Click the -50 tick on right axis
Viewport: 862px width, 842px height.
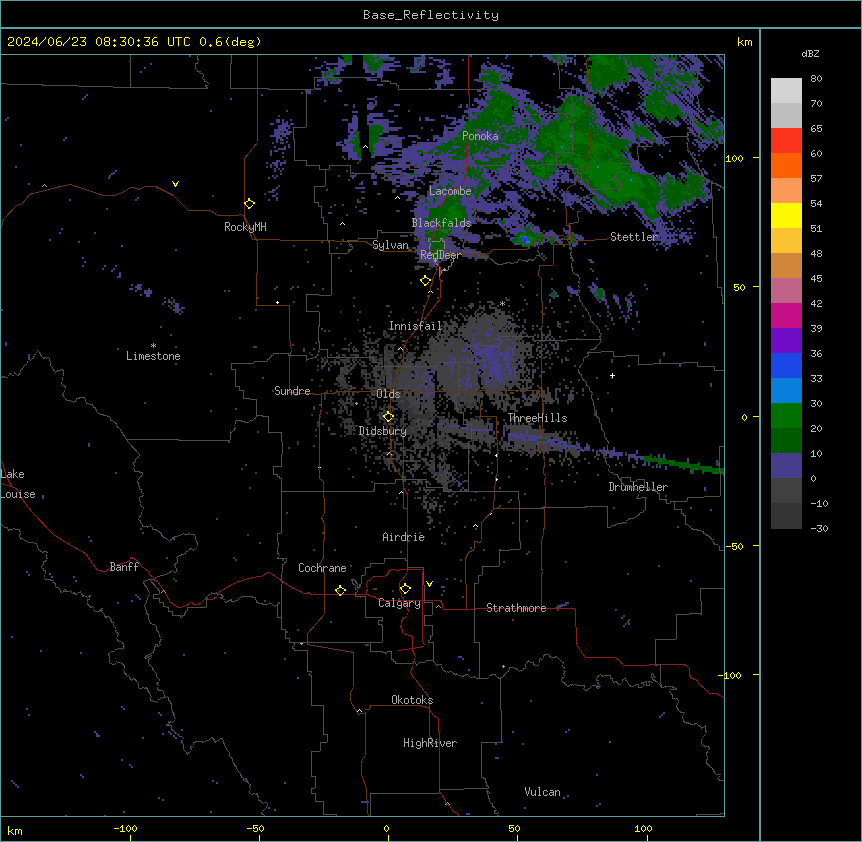(734, 546)
